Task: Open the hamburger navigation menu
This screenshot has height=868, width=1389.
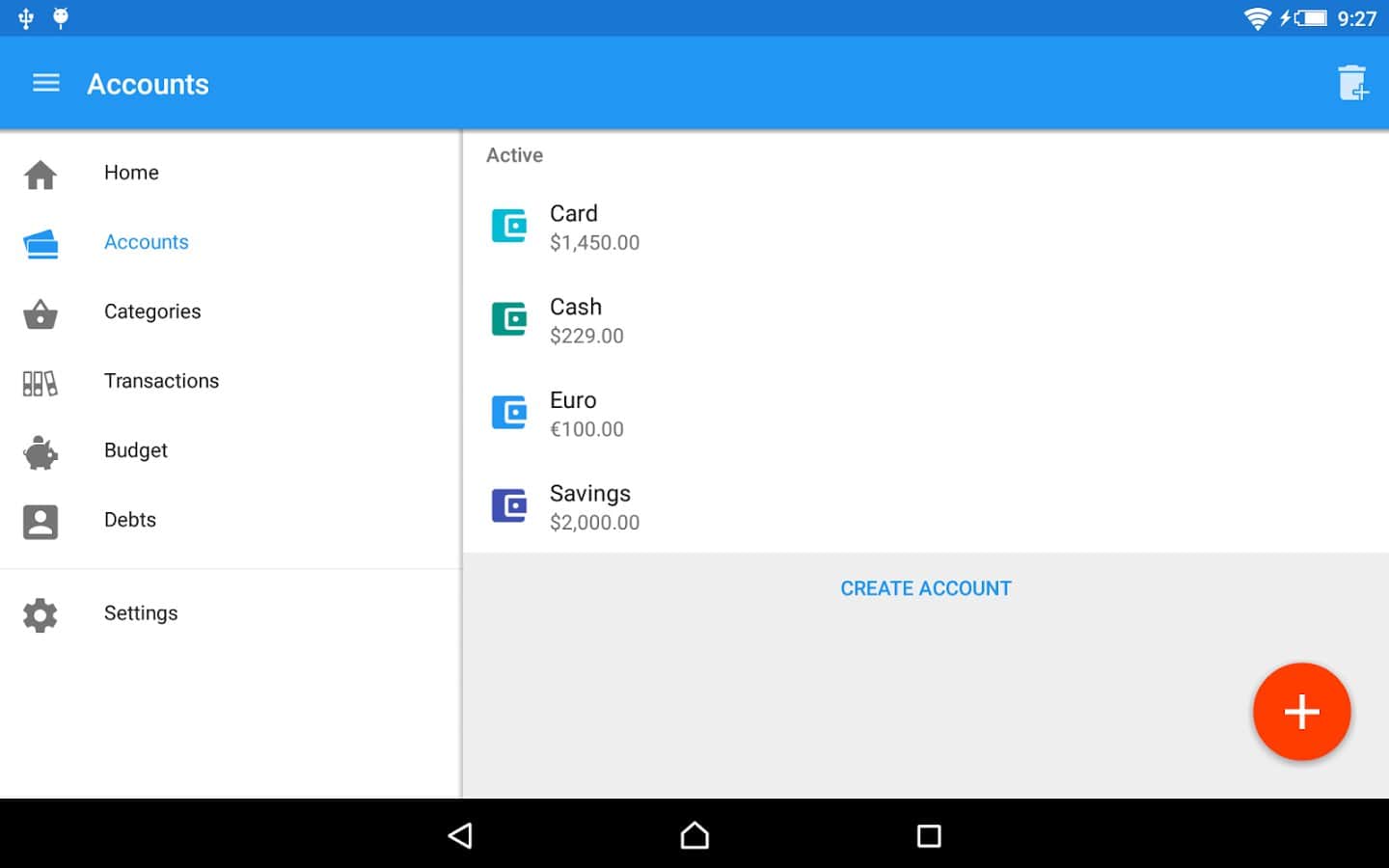Action: (45, 84)
